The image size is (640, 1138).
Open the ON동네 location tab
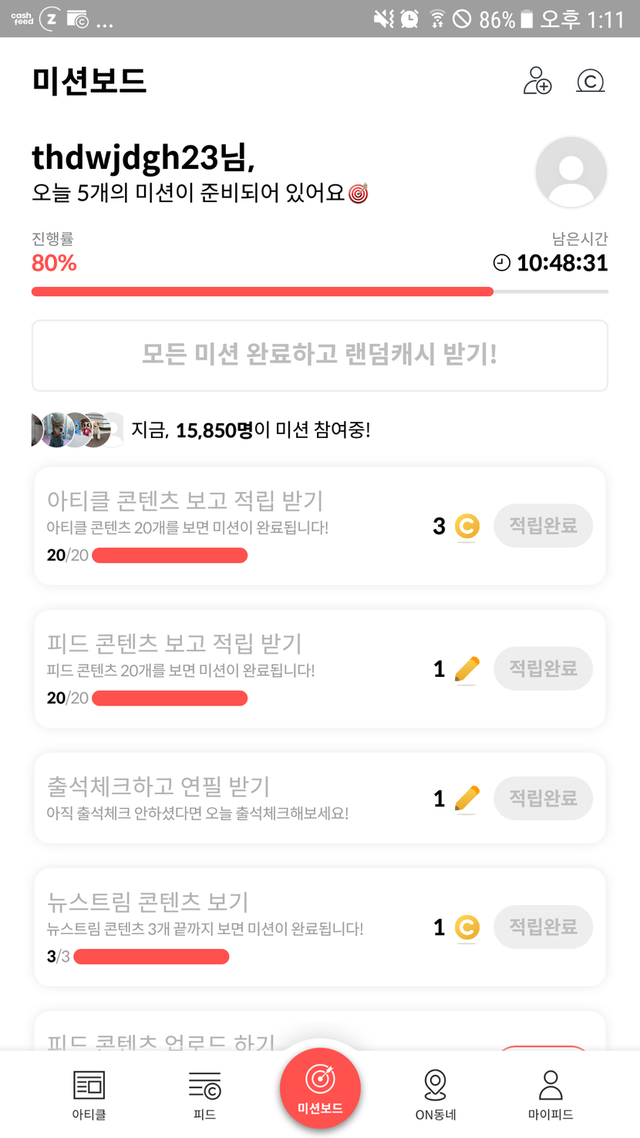tap(435, 1093)
